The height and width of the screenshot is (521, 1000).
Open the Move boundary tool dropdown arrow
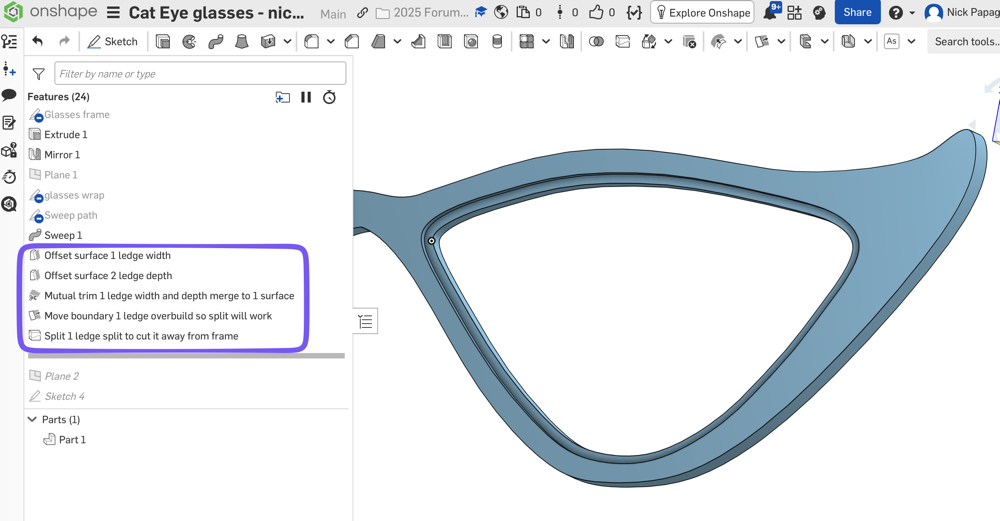click(781, 42)
